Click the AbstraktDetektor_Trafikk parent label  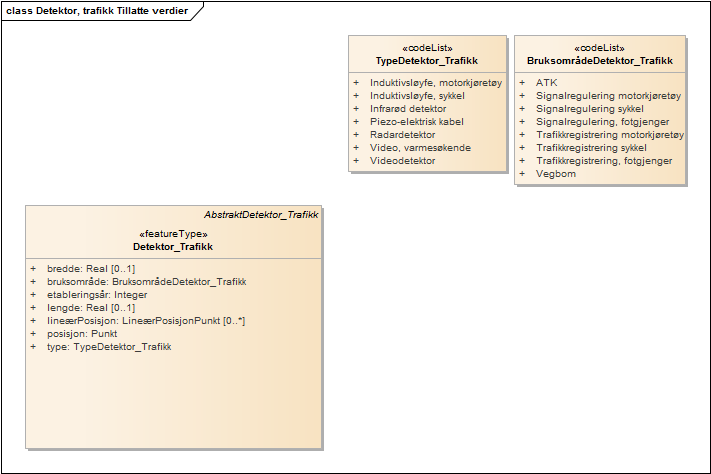pos(260,215)
